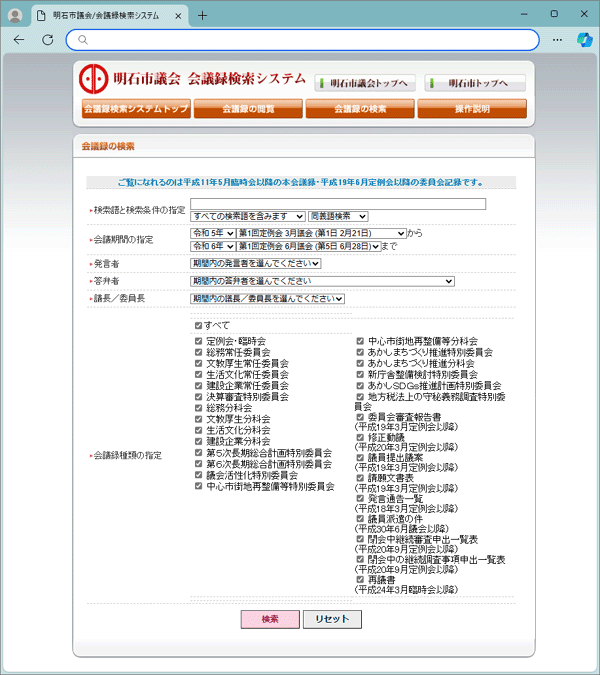600x675 pixels.
Task: Toggle 中心市街地再整備等分科会 checkbox
Action: pos(360,341)
